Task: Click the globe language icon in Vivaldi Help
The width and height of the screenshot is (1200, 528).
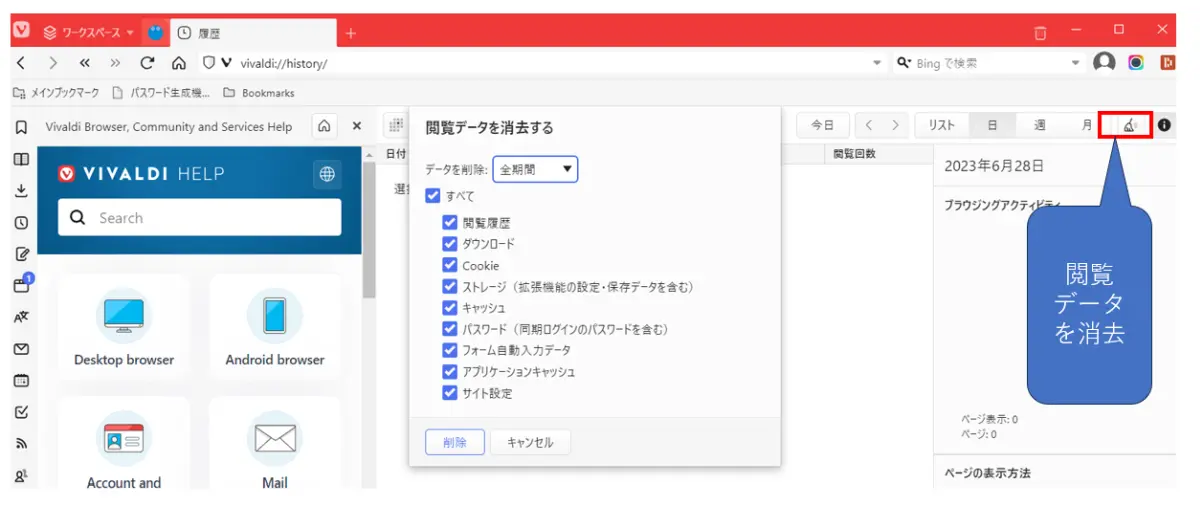Action: (327, 174)
